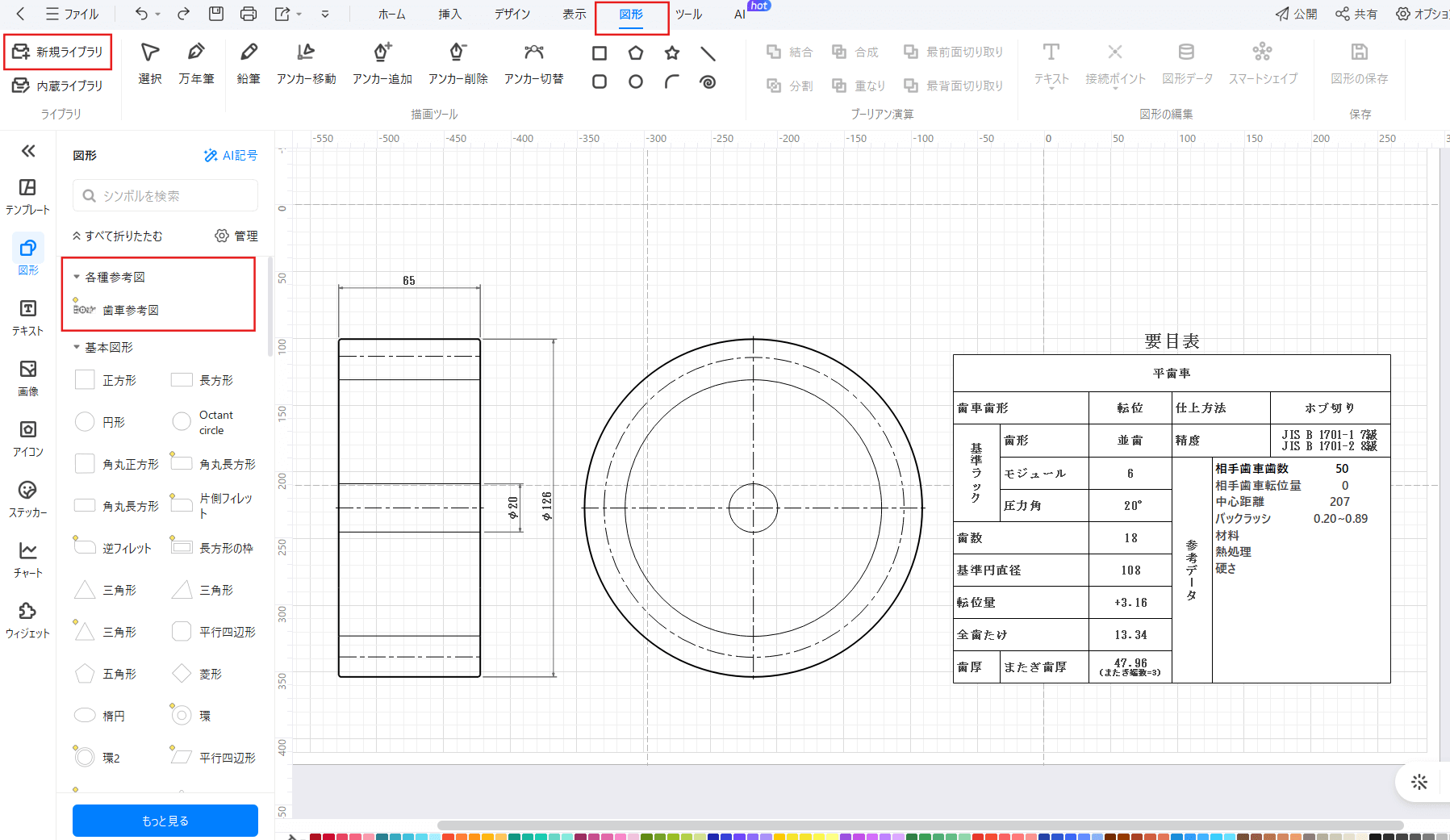Pick the spiral drawing tool

pos(708,81)
